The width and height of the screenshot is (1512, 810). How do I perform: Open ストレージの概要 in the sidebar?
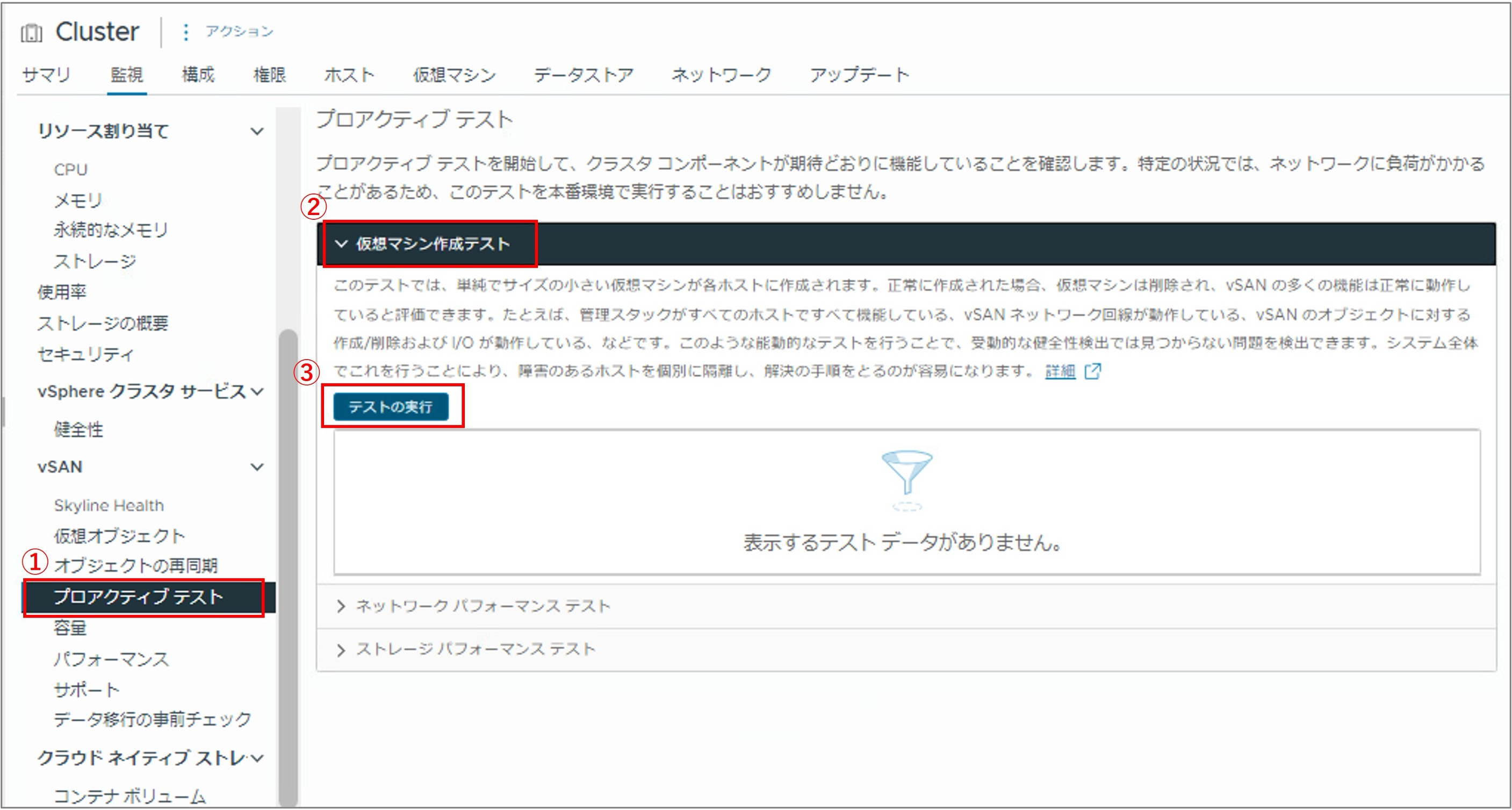(103, 323)
